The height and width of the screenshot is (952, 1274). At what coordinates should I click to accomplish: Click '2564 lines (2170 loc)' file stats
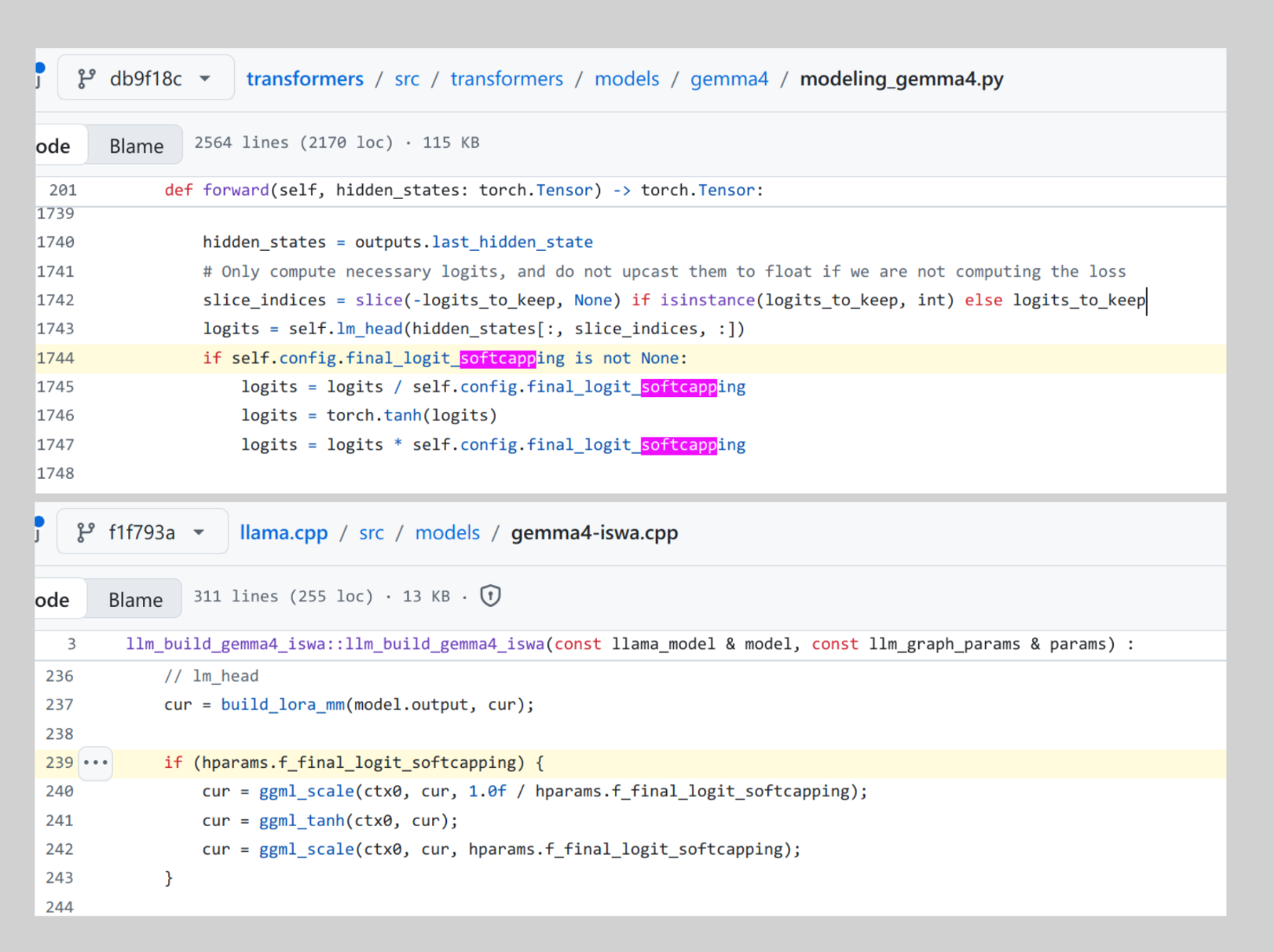[x=294, y=143]
